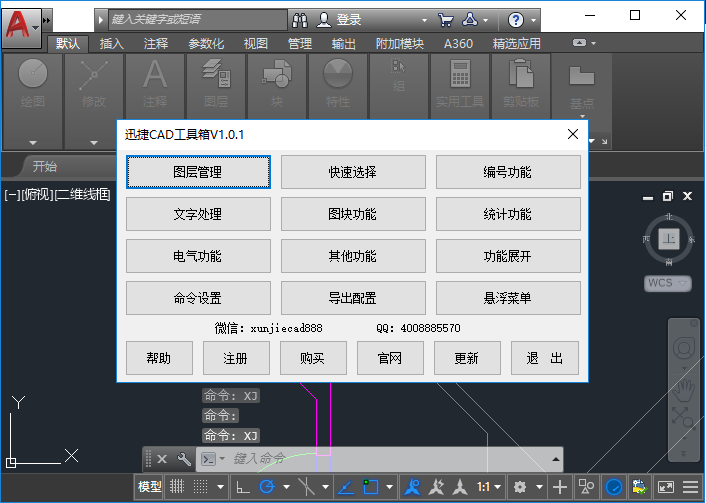The image size is (706, 503).
Task: Expand the 绘图 panel bottom arrow
Action: [x=33, y=143]
